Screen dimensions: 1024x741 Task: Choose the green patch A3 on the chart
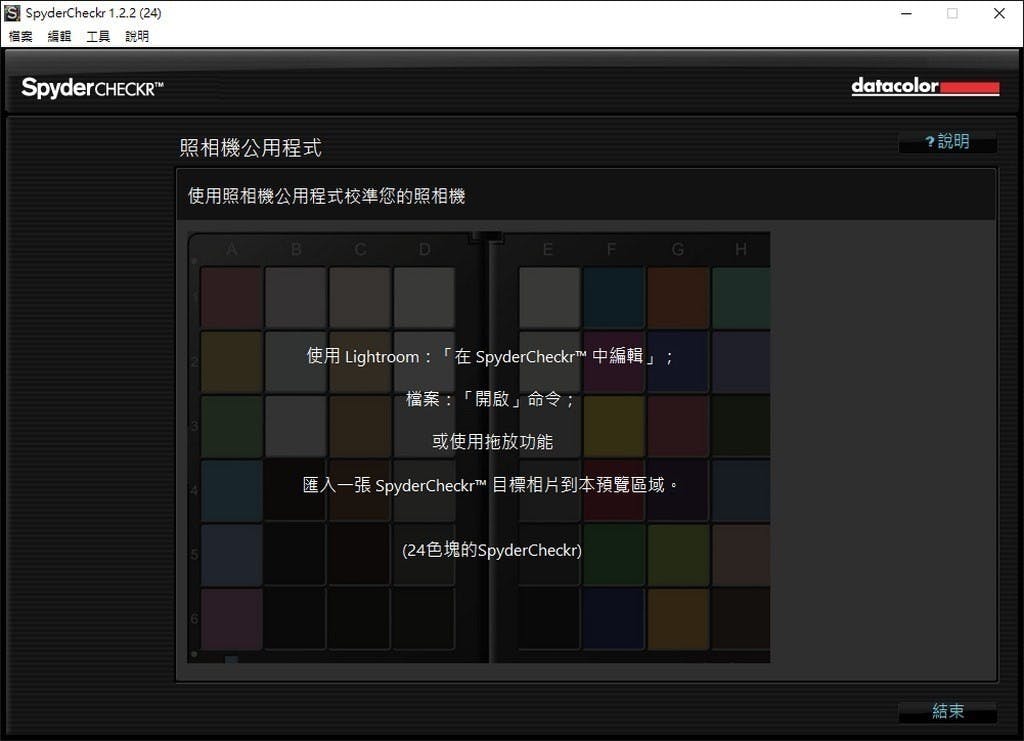tap(231, 425)
